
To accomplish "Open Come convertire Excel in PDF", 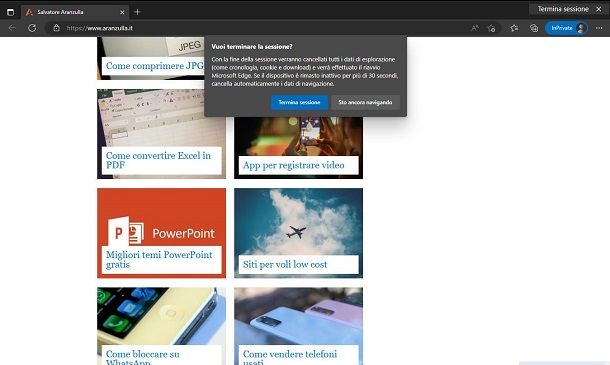I will pos(158,160).
